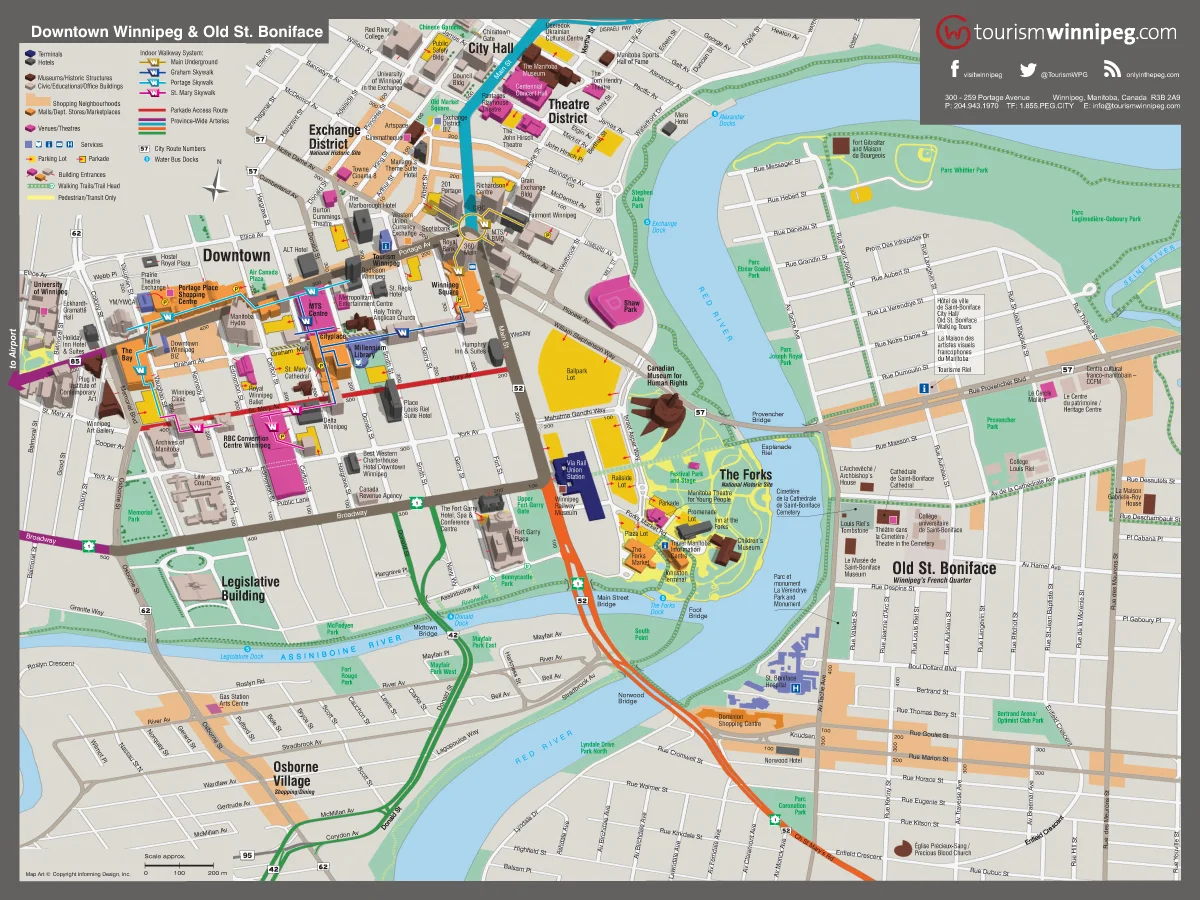Click the St. Mary Skywalk W symbol in legend
The image size is (1200, 900).
(154, 93)
